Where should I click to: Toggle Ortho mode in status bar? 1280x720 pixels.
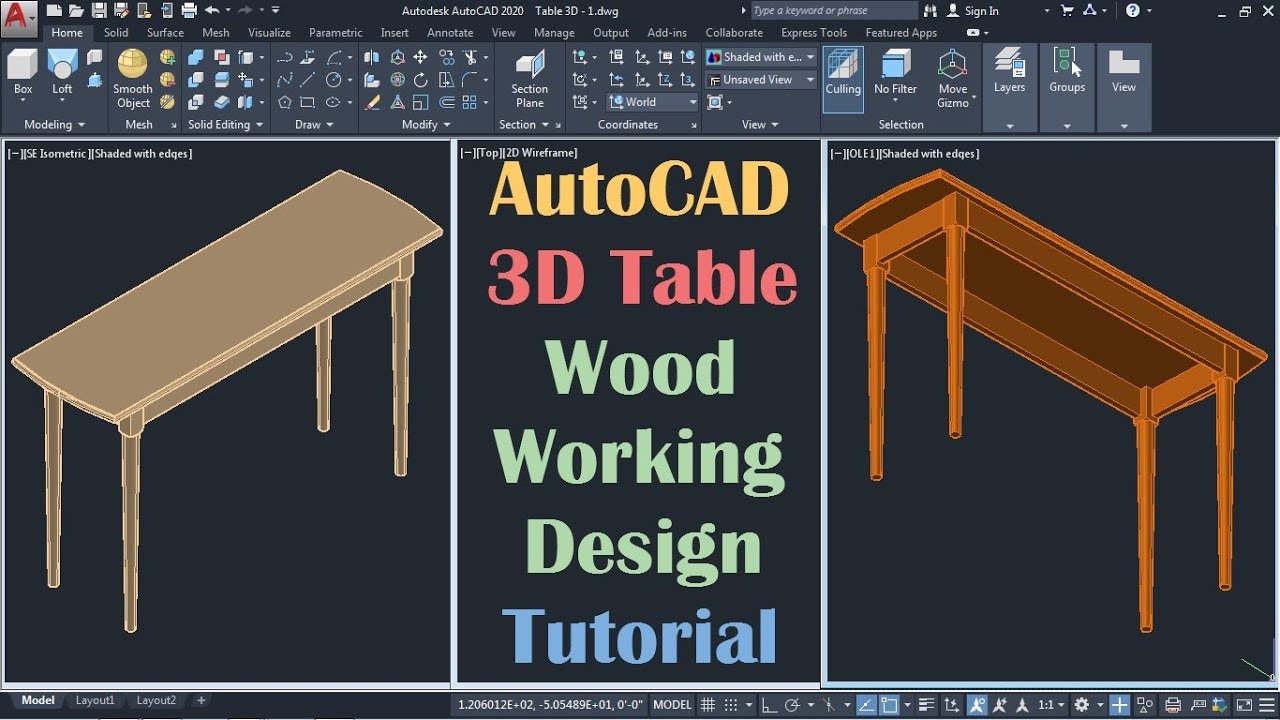pyautogui.click(x=769, y=705)
